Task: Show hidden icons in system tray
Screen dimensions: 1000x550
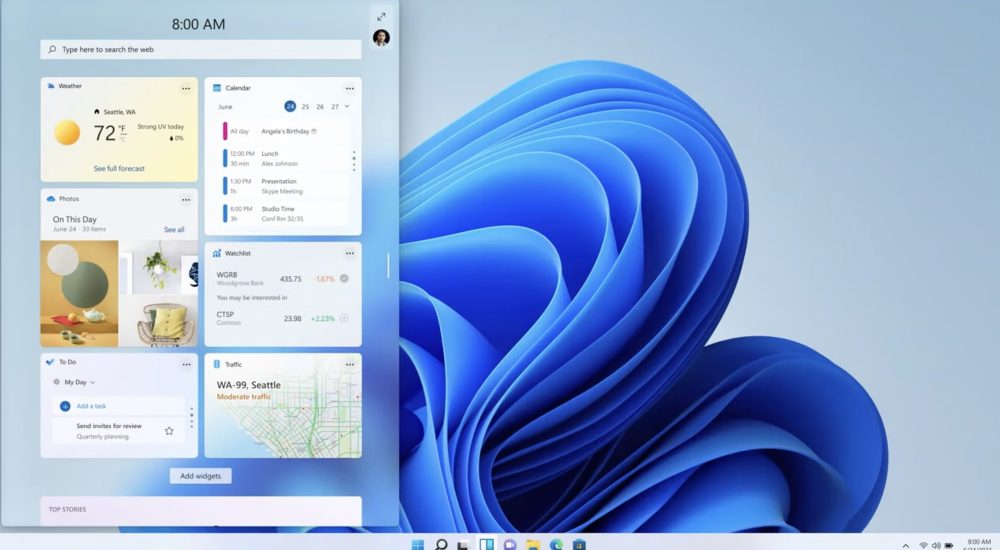Action: [906, 545]
